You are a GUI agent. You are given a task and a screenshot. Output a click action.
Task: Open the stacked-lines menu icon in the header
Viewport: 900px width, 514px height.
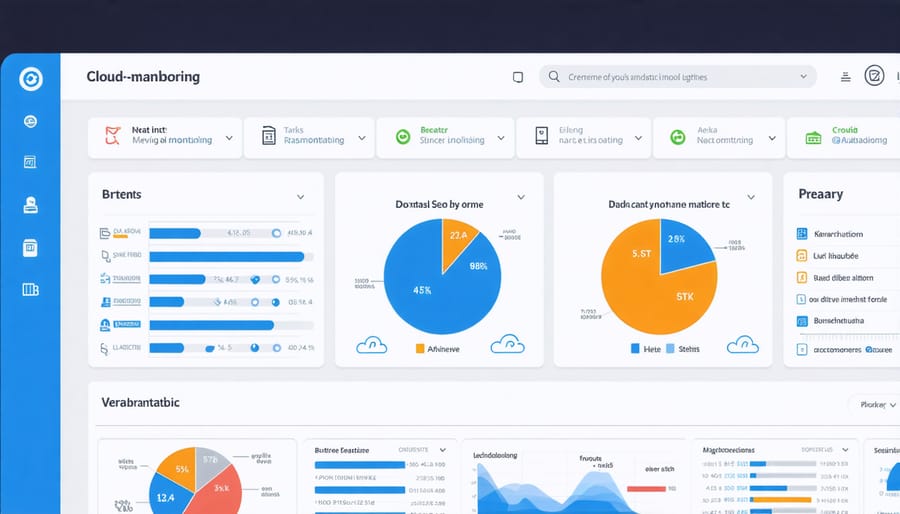[x=845, y=77]
